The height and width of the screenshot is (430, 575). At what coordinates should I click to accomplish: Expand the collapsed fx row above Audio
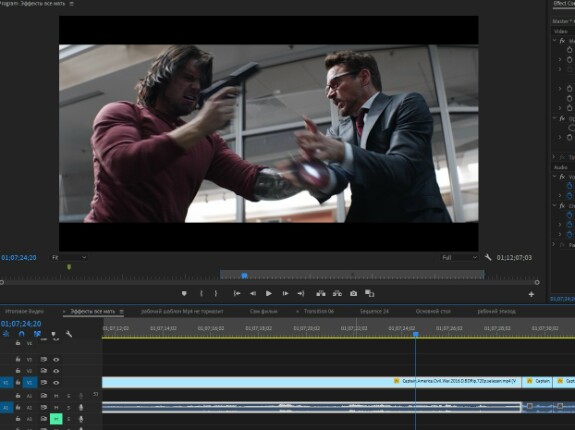coord(554,157)
